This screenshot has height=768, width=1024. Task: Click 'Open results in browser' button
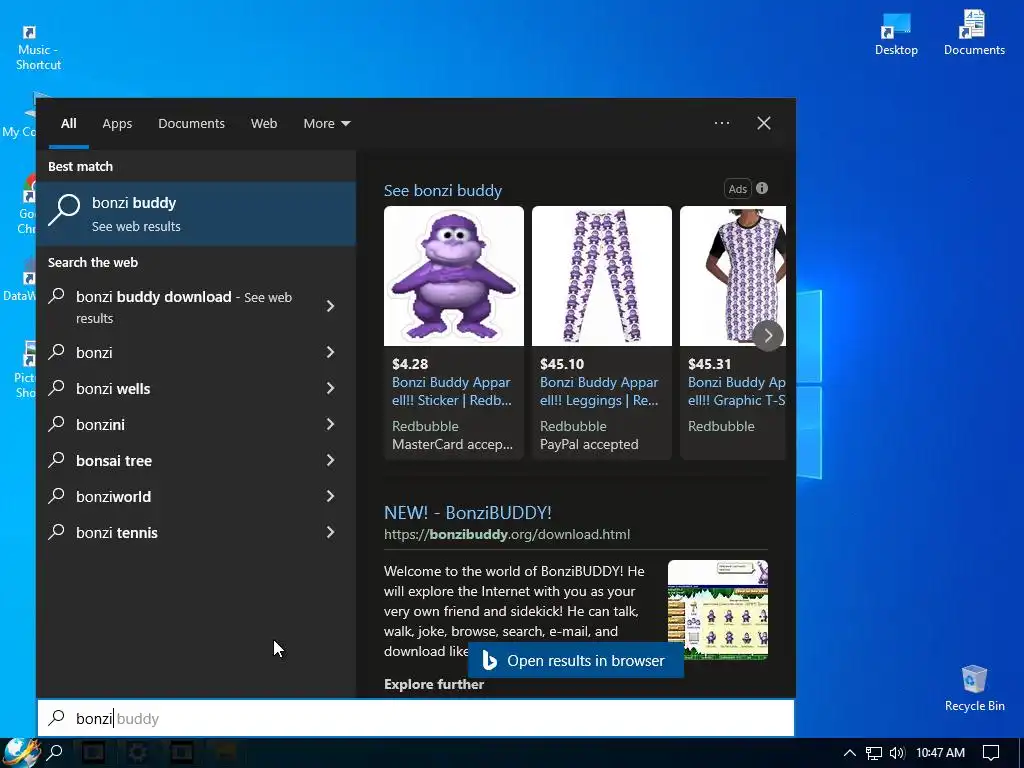pyautogui.click(x=576, y=661)
